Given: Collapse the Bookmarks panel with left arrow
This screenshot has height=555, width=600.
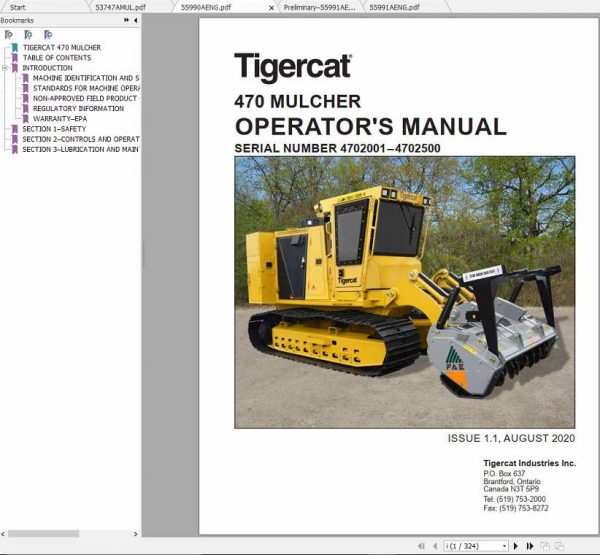Looking at the screenshot, I should (135, 20).
